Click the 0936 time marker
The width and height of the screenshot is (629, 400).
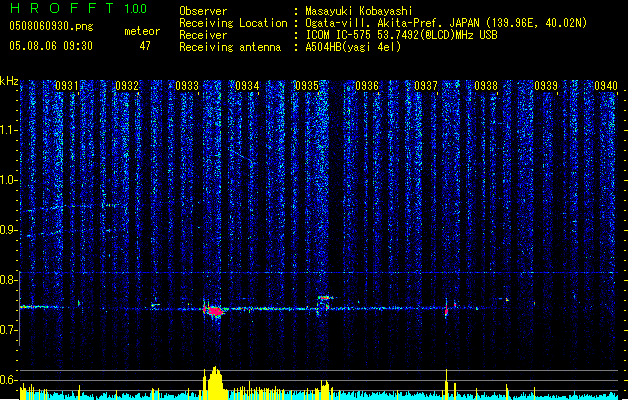[367, 86]
